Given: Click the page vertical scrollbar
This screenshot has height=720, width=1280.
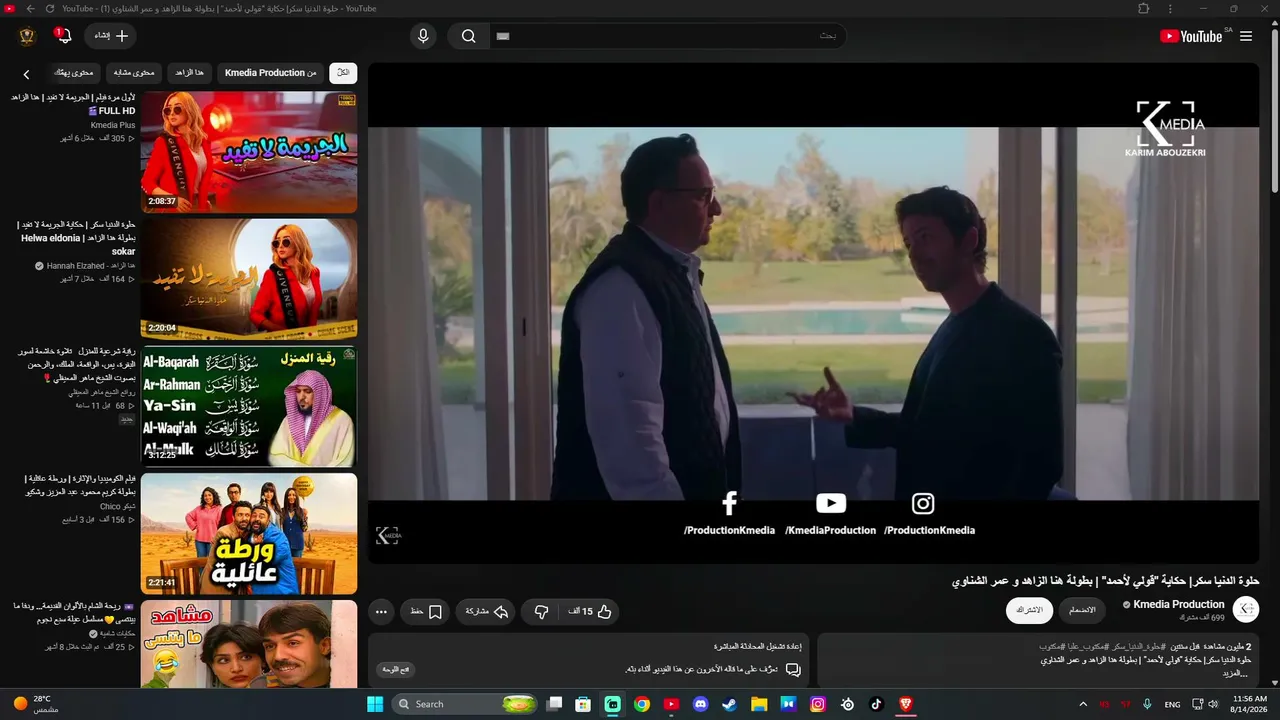Looking at the screenshot, I should (x=1275, y=110).
